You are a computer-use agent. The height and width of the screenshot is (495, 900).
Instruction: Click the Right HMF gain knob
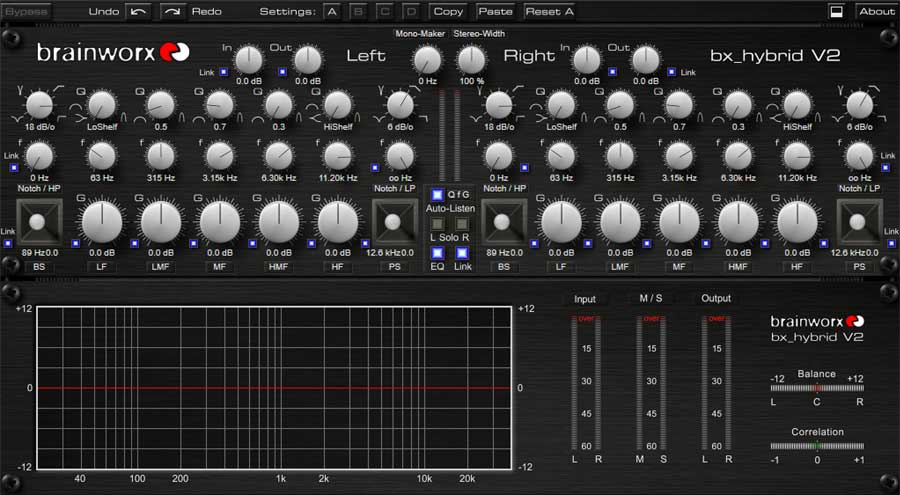738,222
